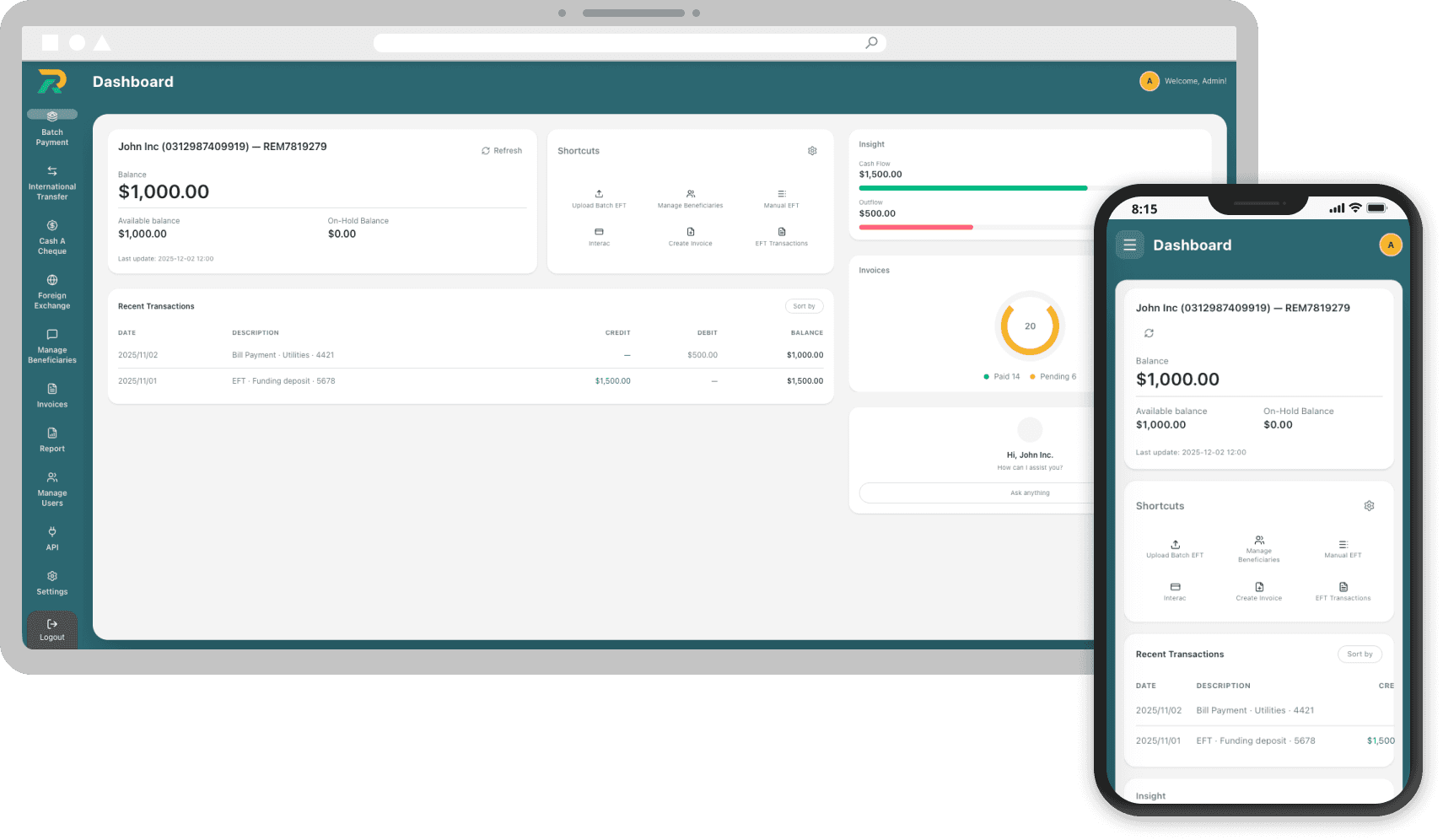Click the browser address bar

pos(629,43)
